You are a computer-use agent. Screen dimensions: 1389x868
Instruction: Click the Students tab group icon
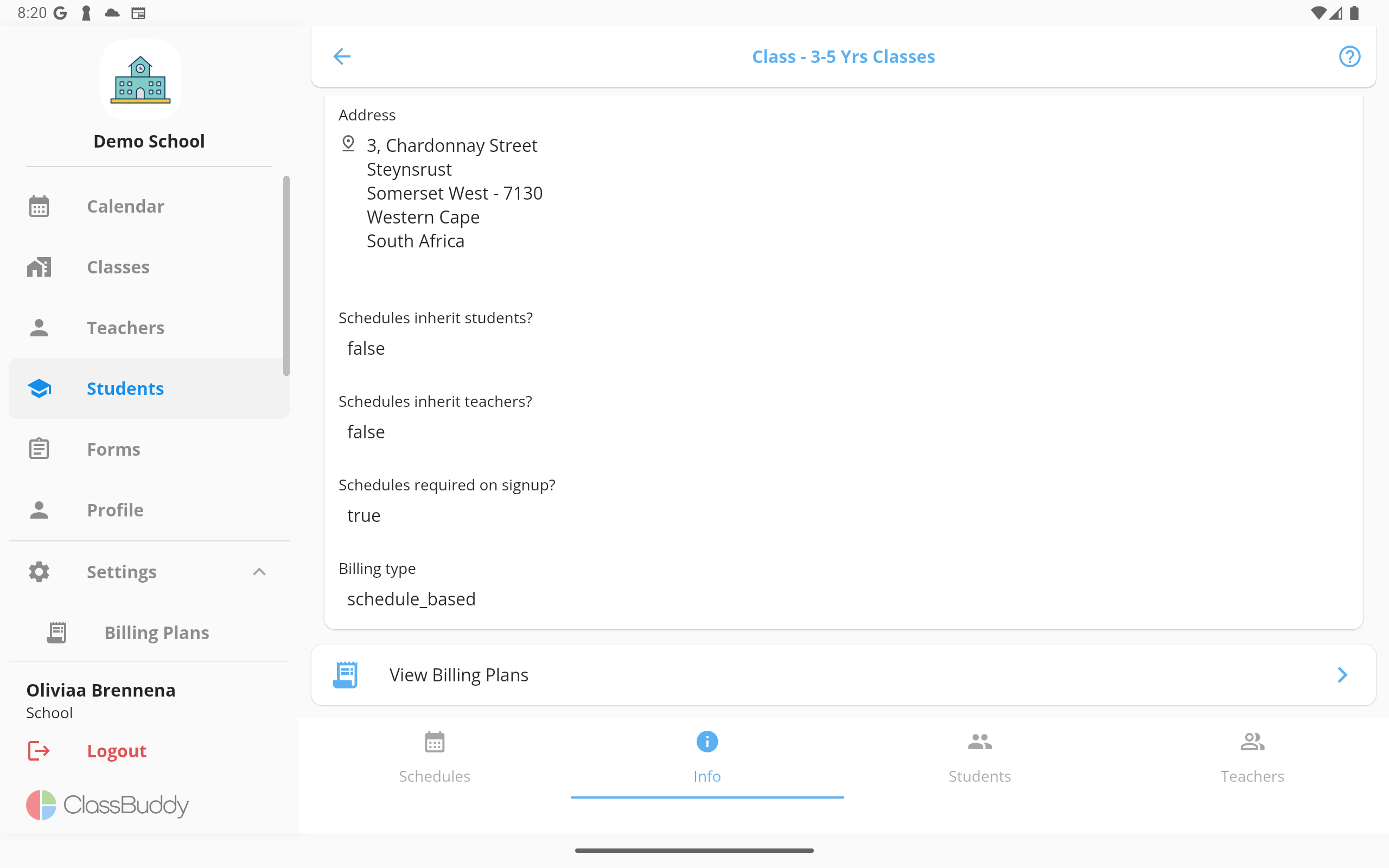(979, 742)
